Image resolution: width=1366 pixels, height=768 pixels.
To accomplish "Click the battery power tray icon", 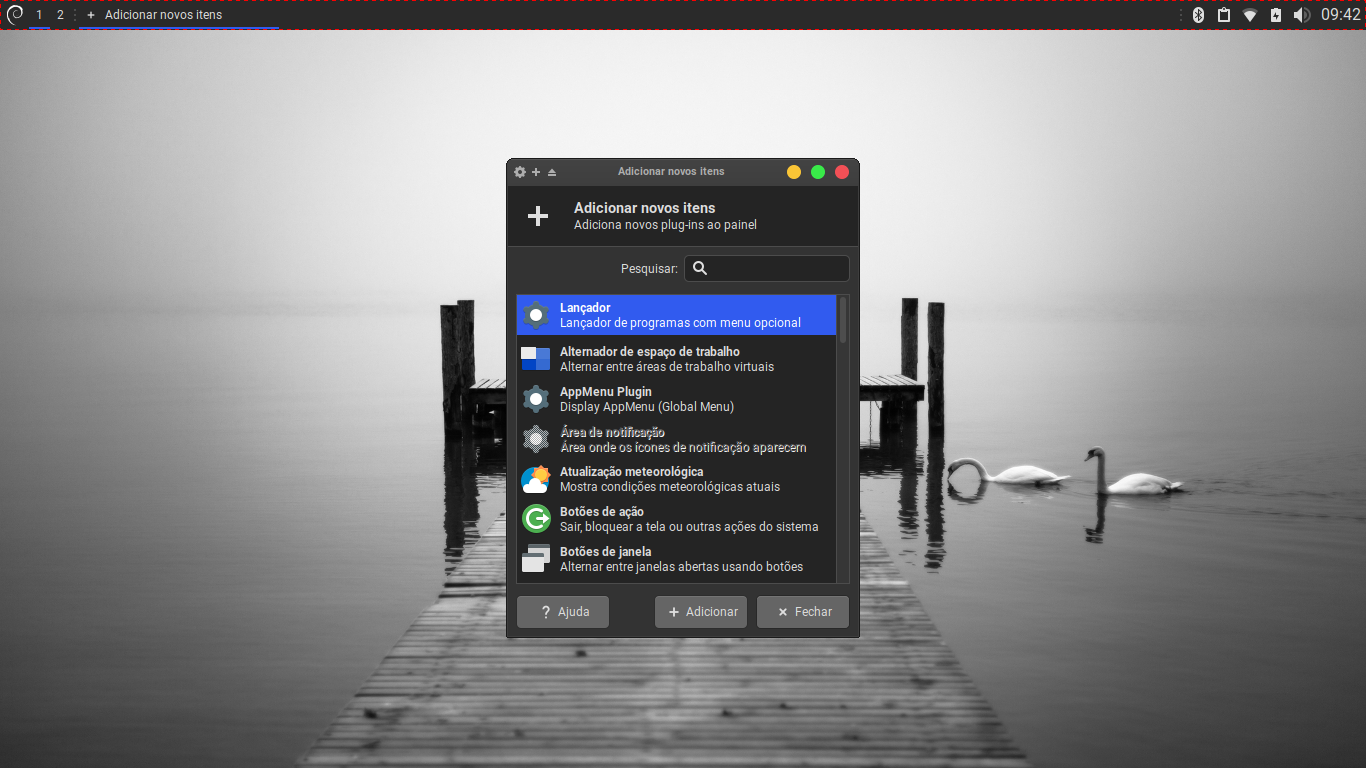I will 1276,15.
